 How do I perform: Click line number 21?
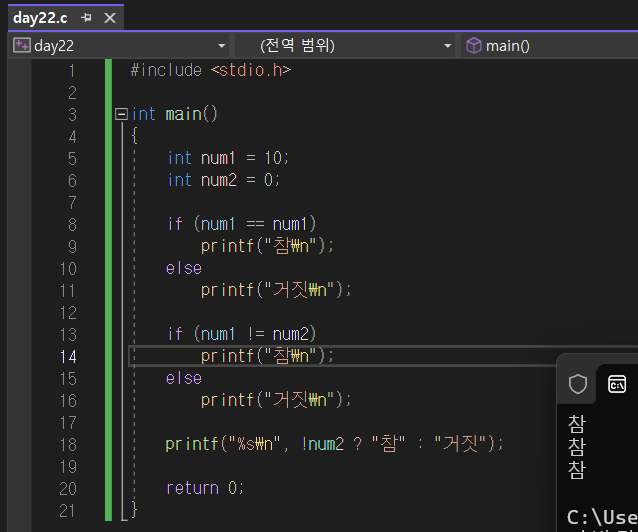coord(67,511)
